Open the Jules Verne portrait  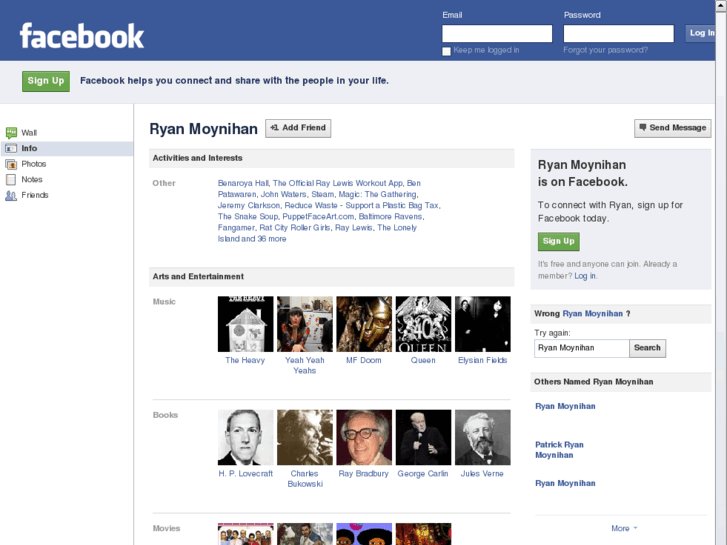pyautogui.click(x=483, y=437)
